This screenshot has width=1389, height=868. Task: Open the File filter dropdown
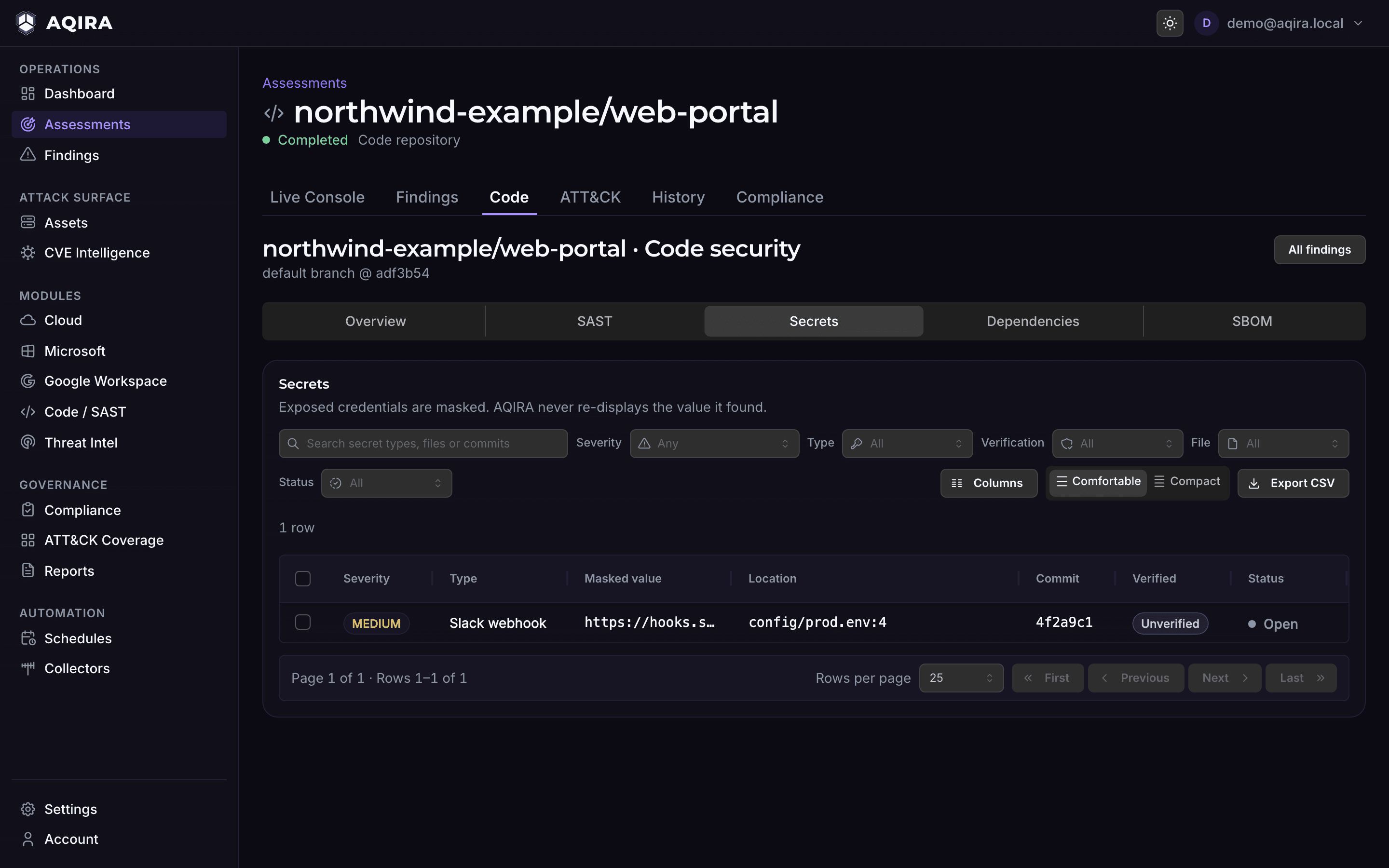click(x=1283, y=444)
